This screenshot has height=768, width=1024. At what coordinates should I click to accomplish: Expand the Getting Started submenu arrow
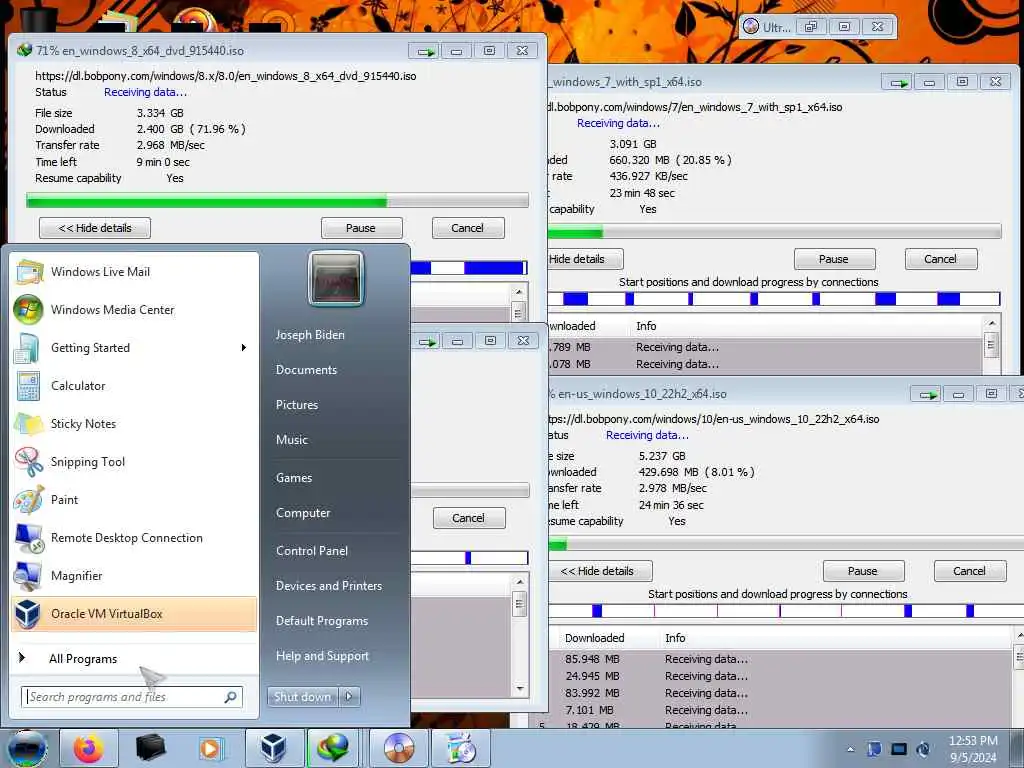pos(244,347)
